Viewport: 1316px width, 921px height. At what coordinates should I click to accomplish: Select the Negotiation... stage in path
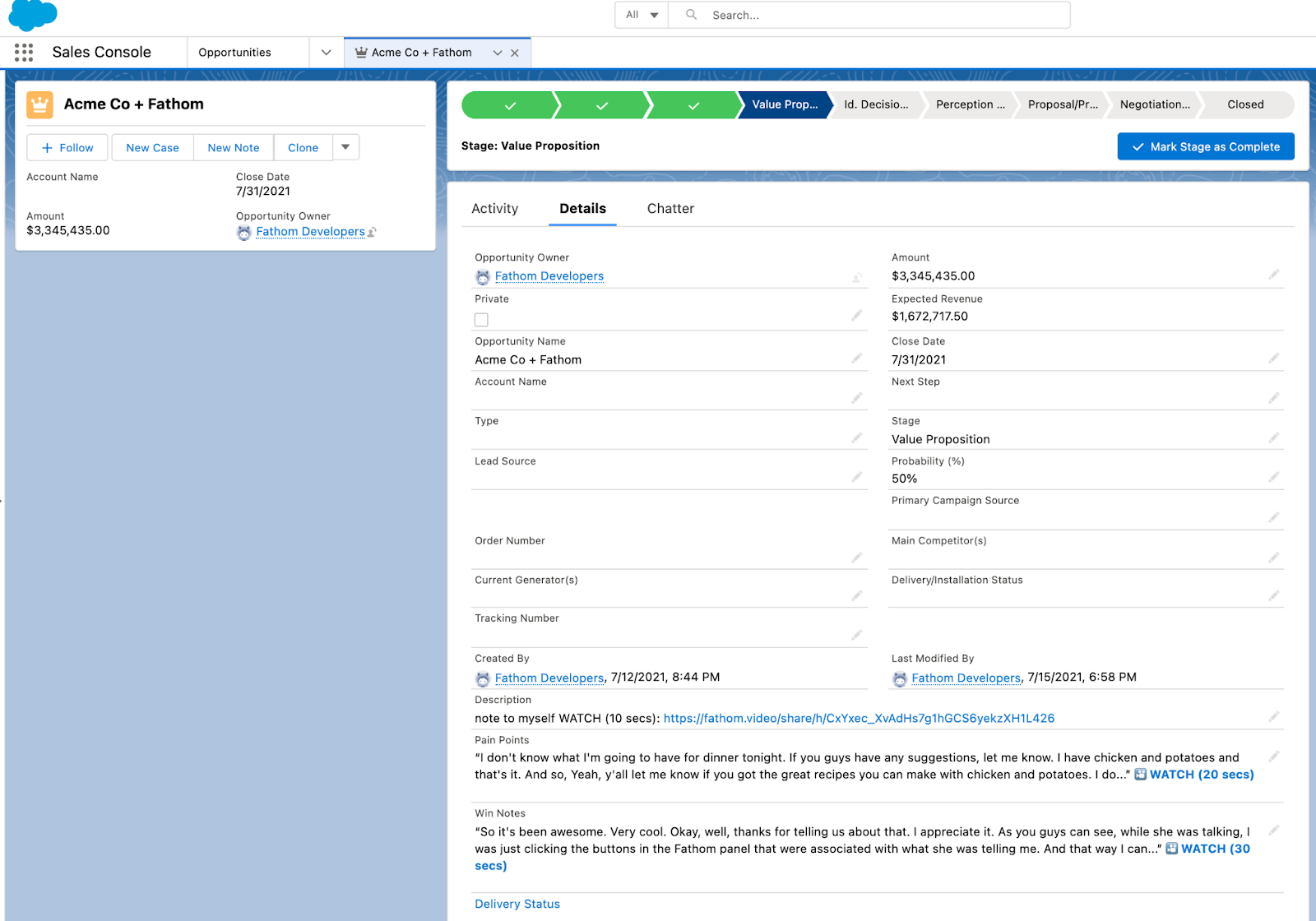point(1155,105)
